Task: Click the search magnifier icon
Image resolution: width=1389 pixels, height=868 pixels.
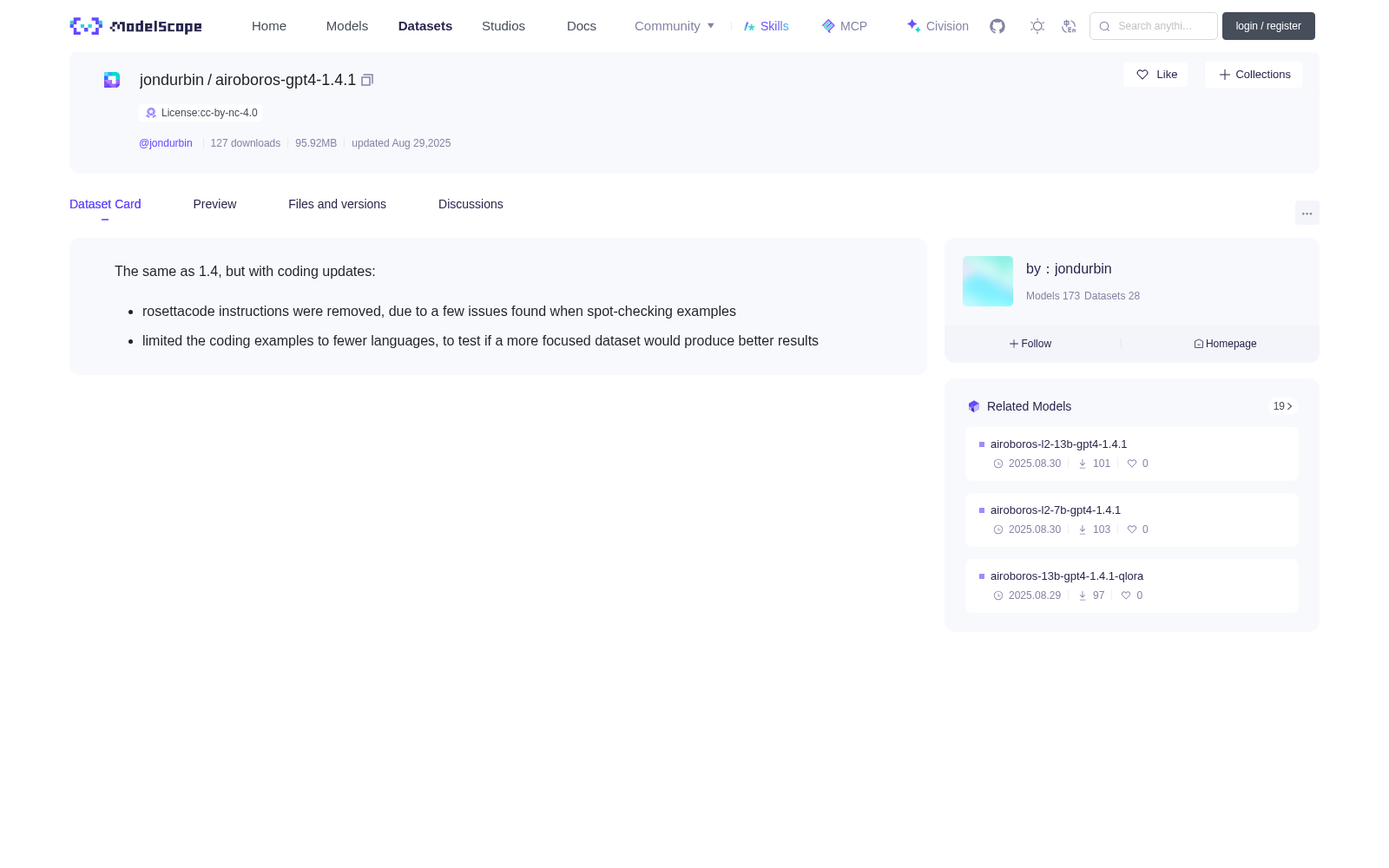Action: point(1104,26)
